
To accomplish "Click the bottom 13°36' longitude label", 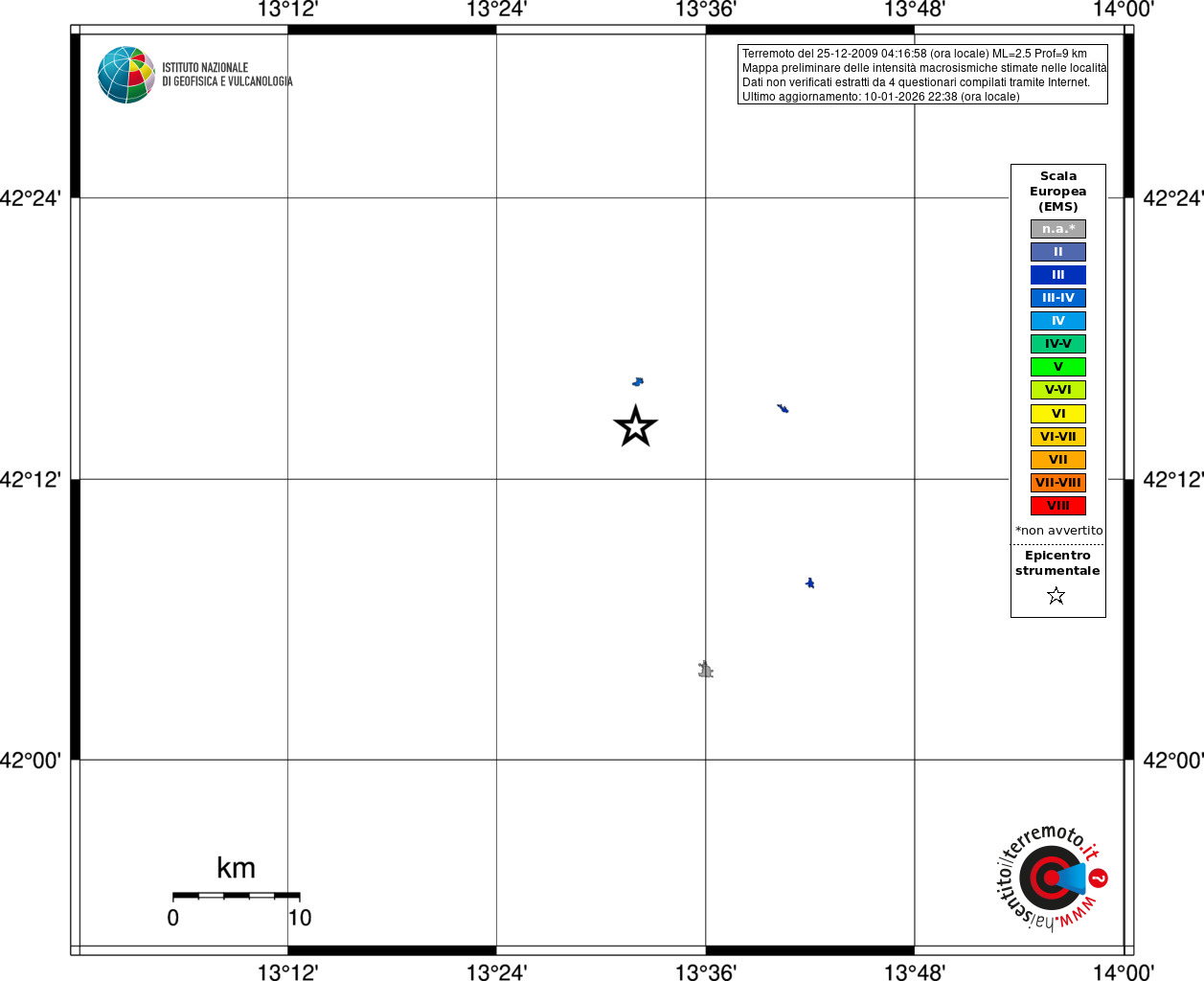I will (705, 972).
